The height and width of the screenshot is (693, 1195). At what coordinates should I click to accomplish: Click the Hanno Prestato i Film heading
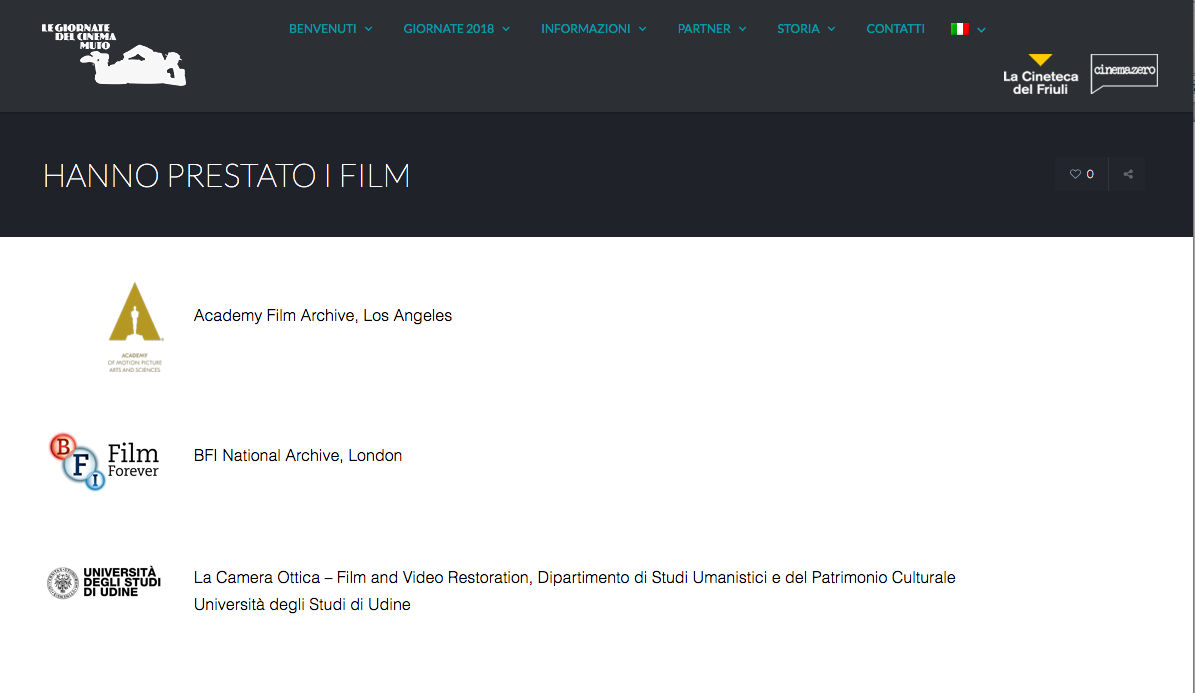coord(226,176)
